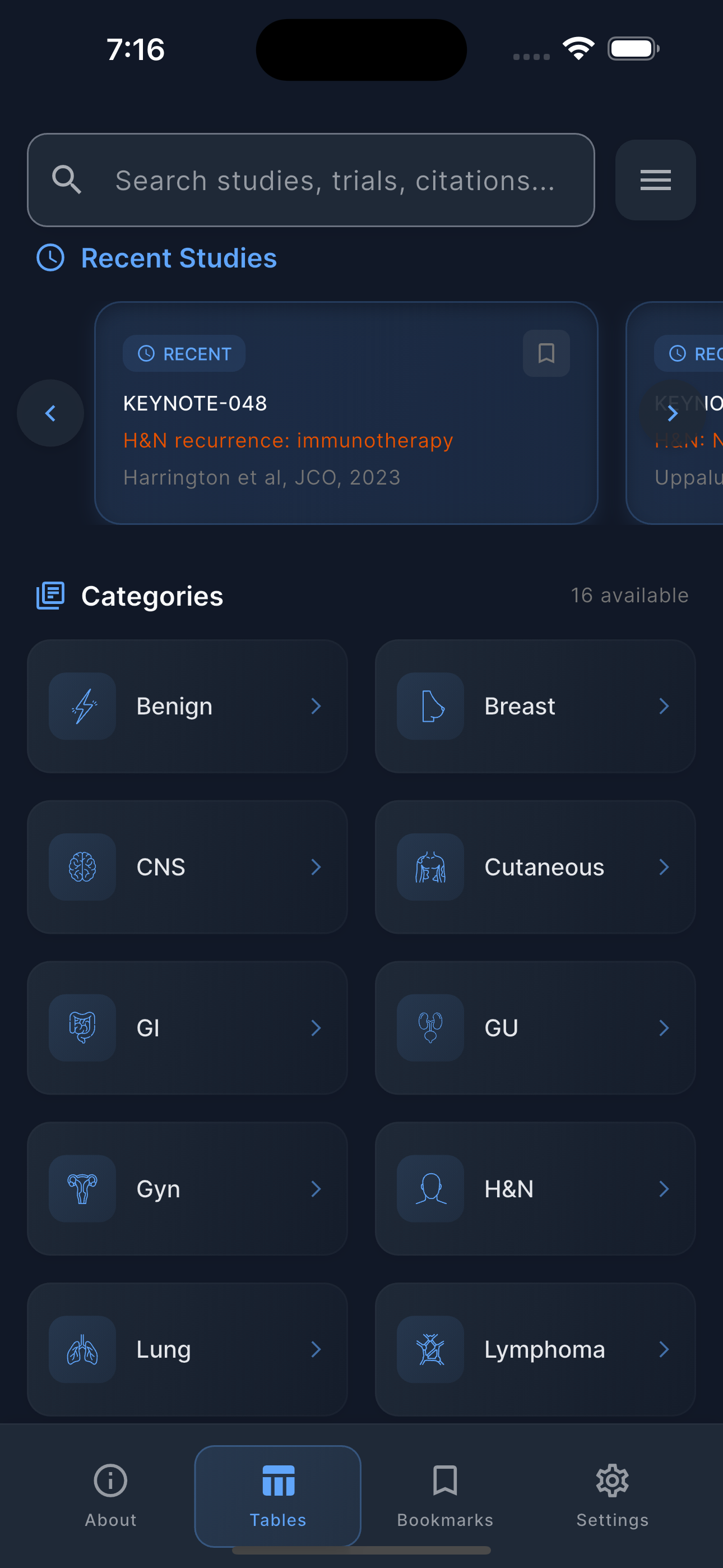
Task: Select the GU kidney icon
Action: click(x=430, y=1027)
